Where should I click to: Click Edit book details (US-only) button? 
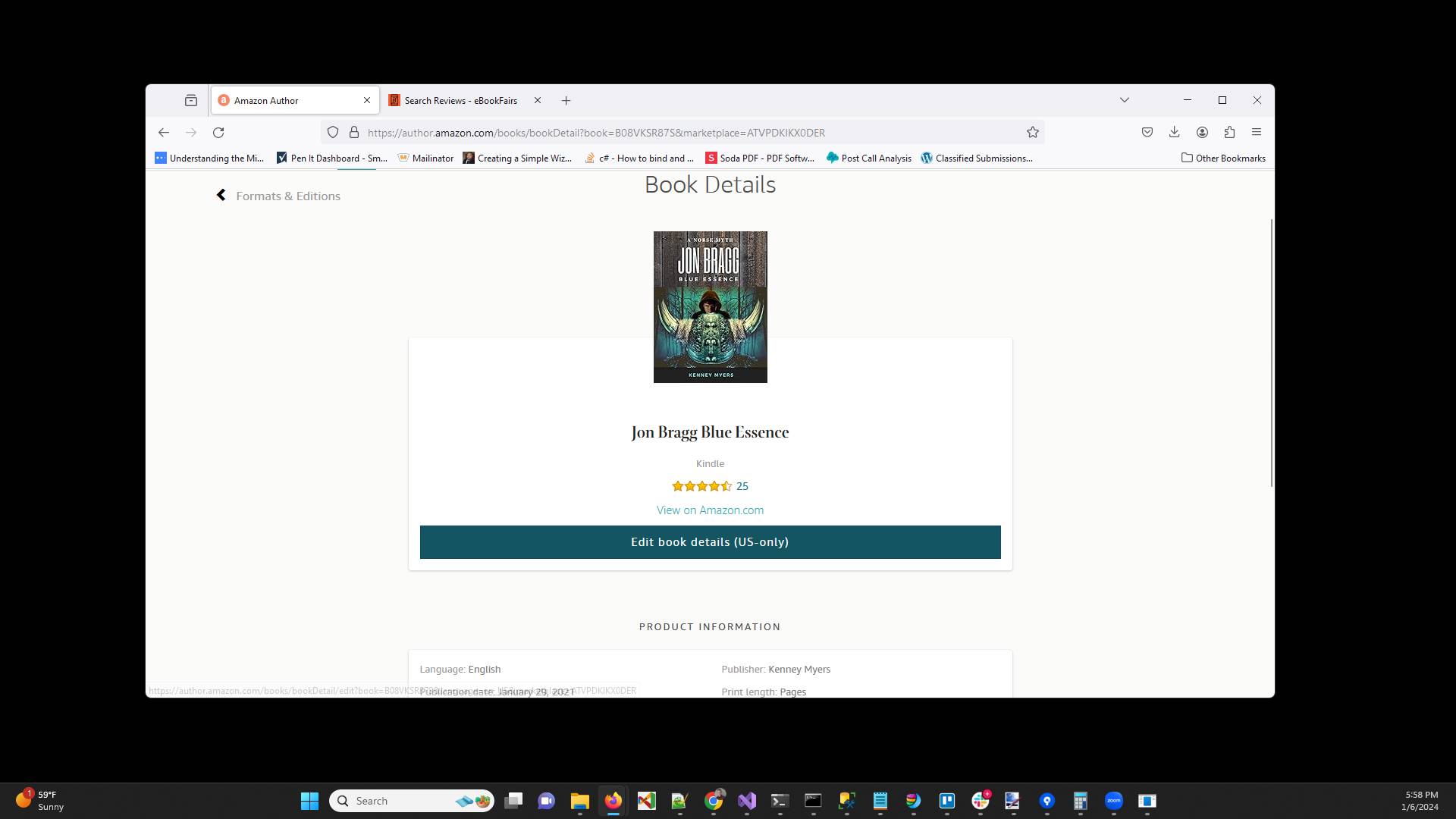click(710, 541)
